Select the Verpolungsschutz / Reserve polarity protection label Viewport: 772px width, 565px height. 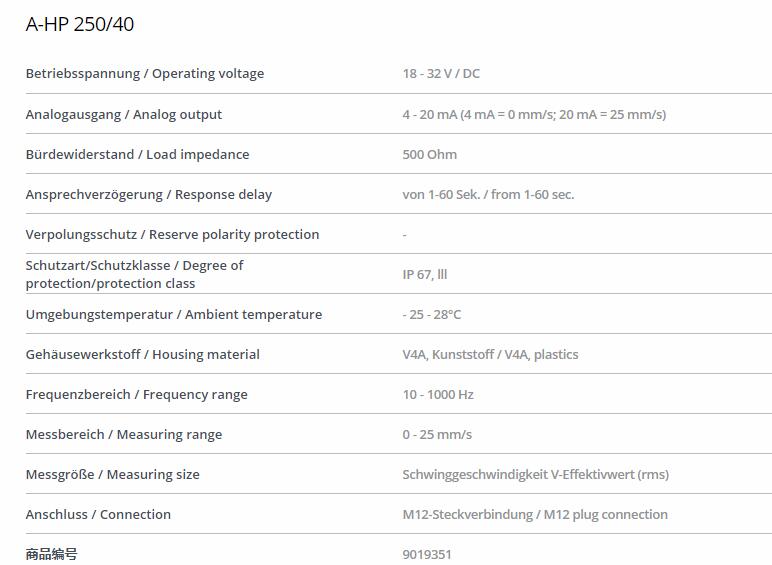(172, 235)
